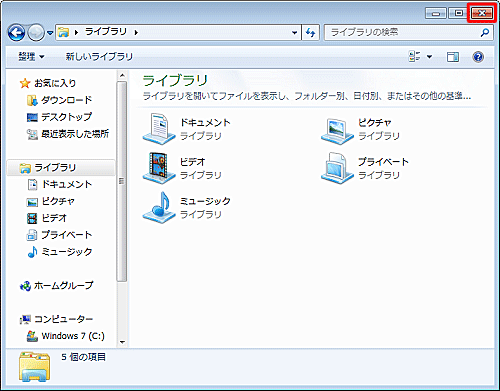The width and height of the screenshot is (500, 391).
Task: Open the view options dropdown arrow
Action: pyautogui.click(x=429, y=57)
